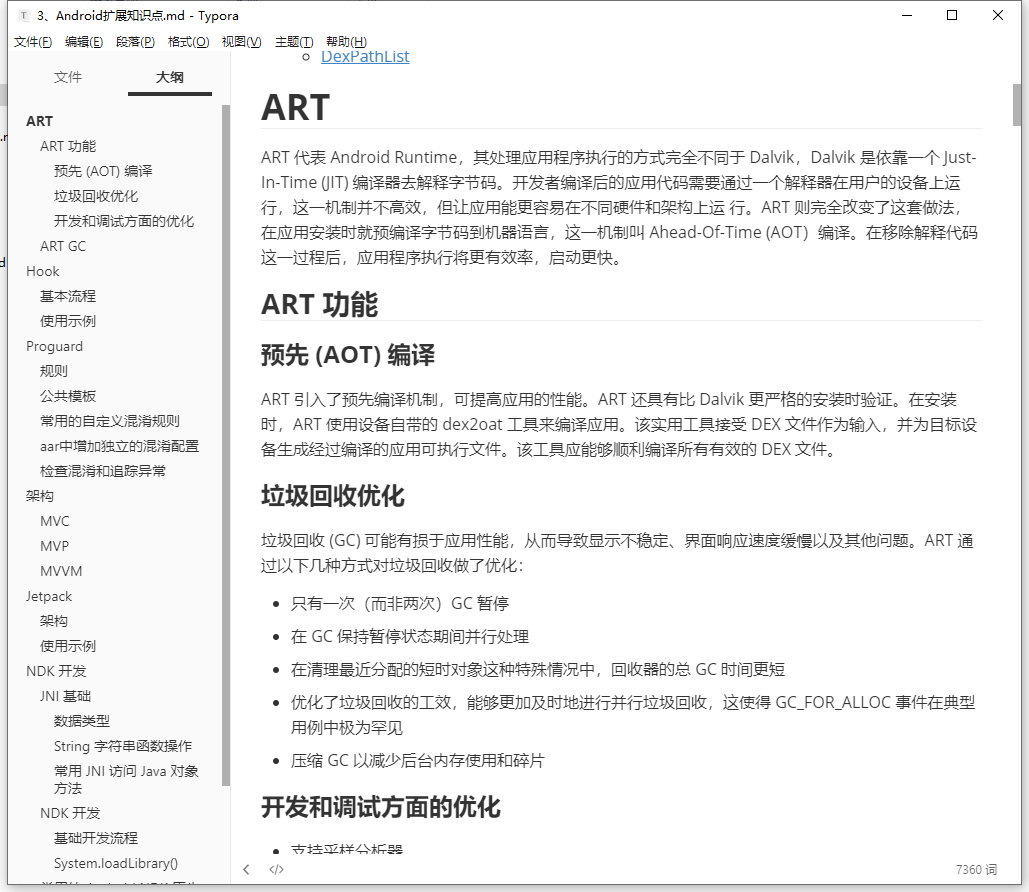Open the 主题(T) menu

pos(294,42)
